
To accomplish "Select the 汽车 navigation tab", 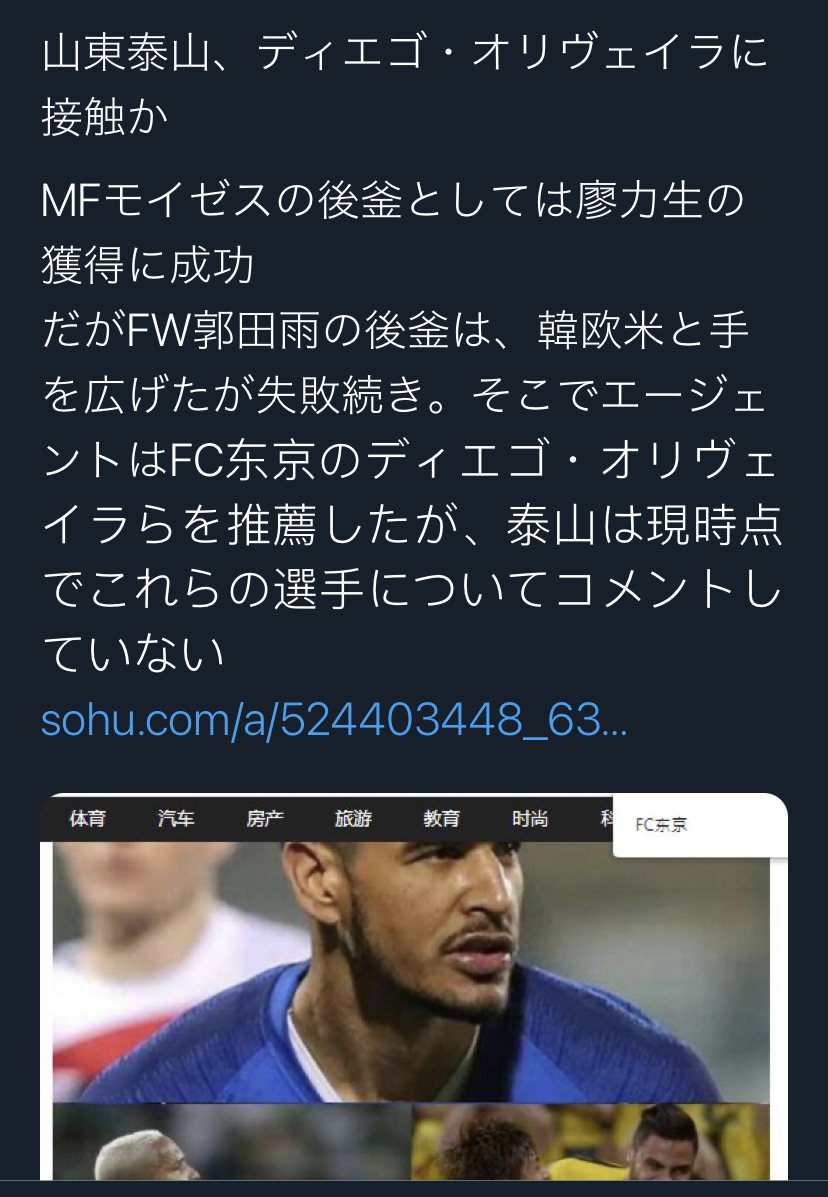I will point(176,819).
